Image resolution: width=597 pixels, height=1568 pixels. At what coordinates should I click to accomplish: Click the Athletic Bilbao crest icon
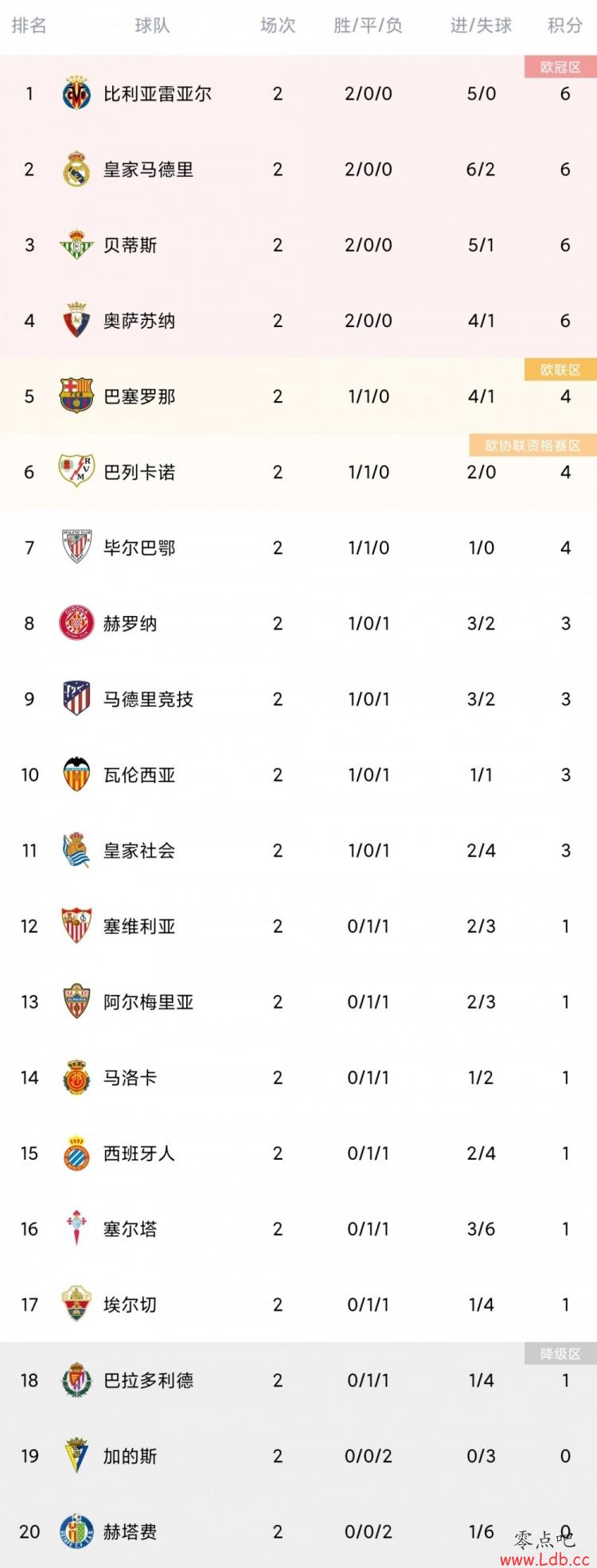76,548
